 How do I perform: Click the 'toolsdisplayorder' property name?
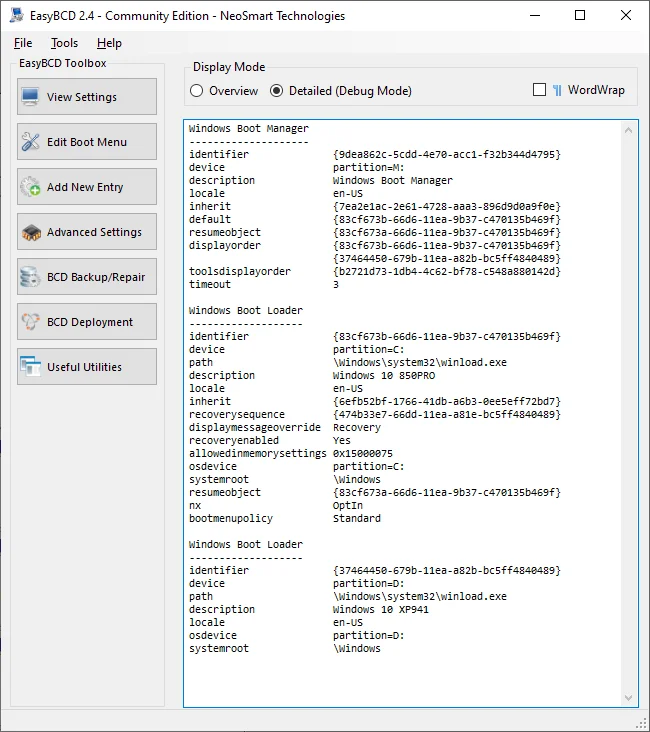[240, 271]
